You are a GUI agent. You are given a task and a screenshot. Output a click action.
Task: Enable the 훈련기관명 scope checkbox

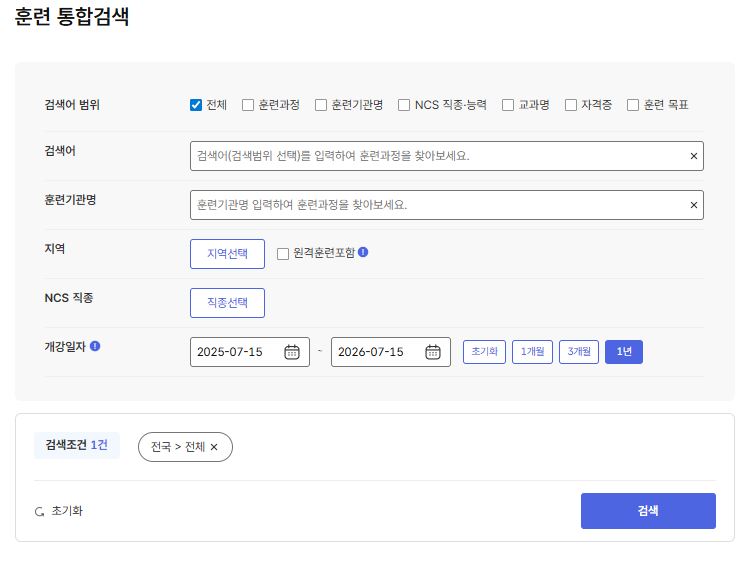click(x=321, y=105)
